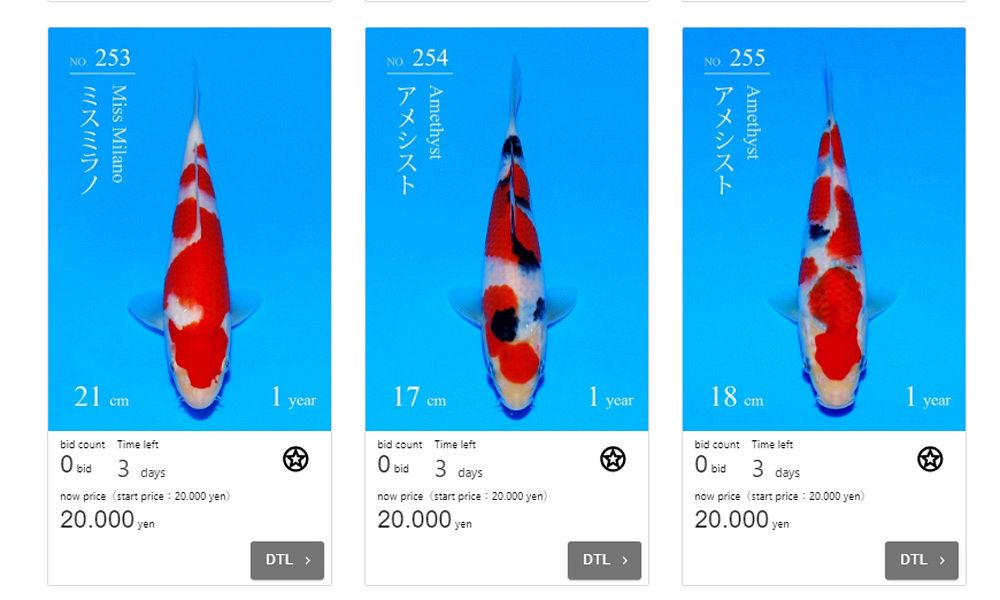Screen dimensions: 1000x600
Task: View details via DTL button for koi 255
Action: [x=921, y=560]
